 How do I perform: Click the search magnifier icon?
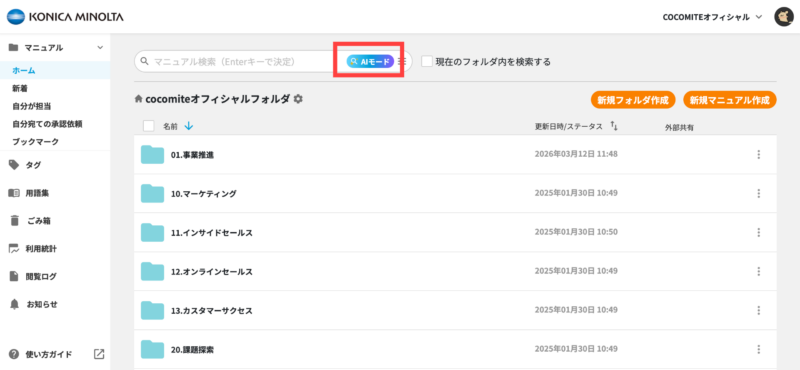(144, 61)
